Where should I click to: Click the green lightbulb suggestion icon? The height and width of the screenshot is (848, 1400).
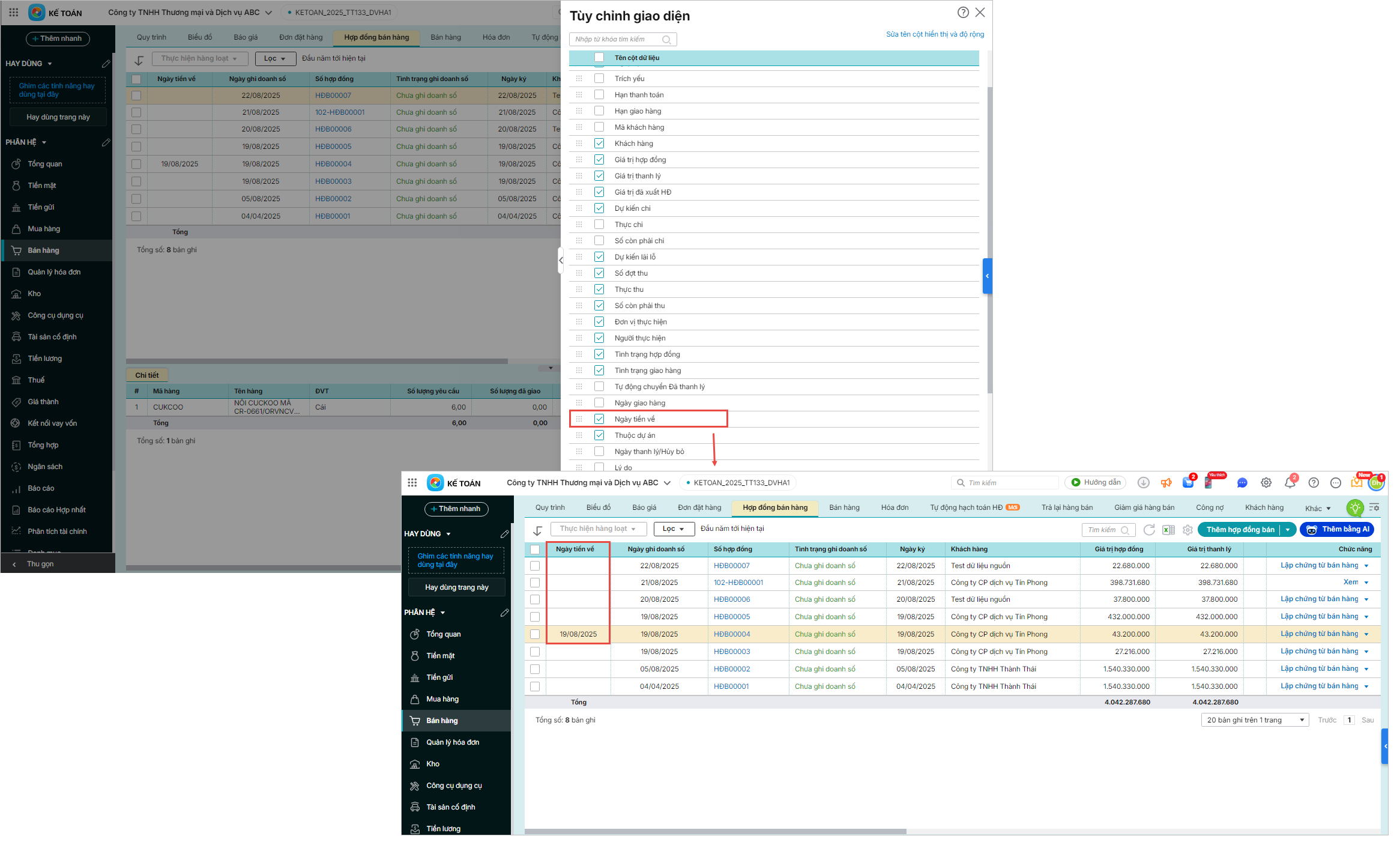pos(1355,508)
